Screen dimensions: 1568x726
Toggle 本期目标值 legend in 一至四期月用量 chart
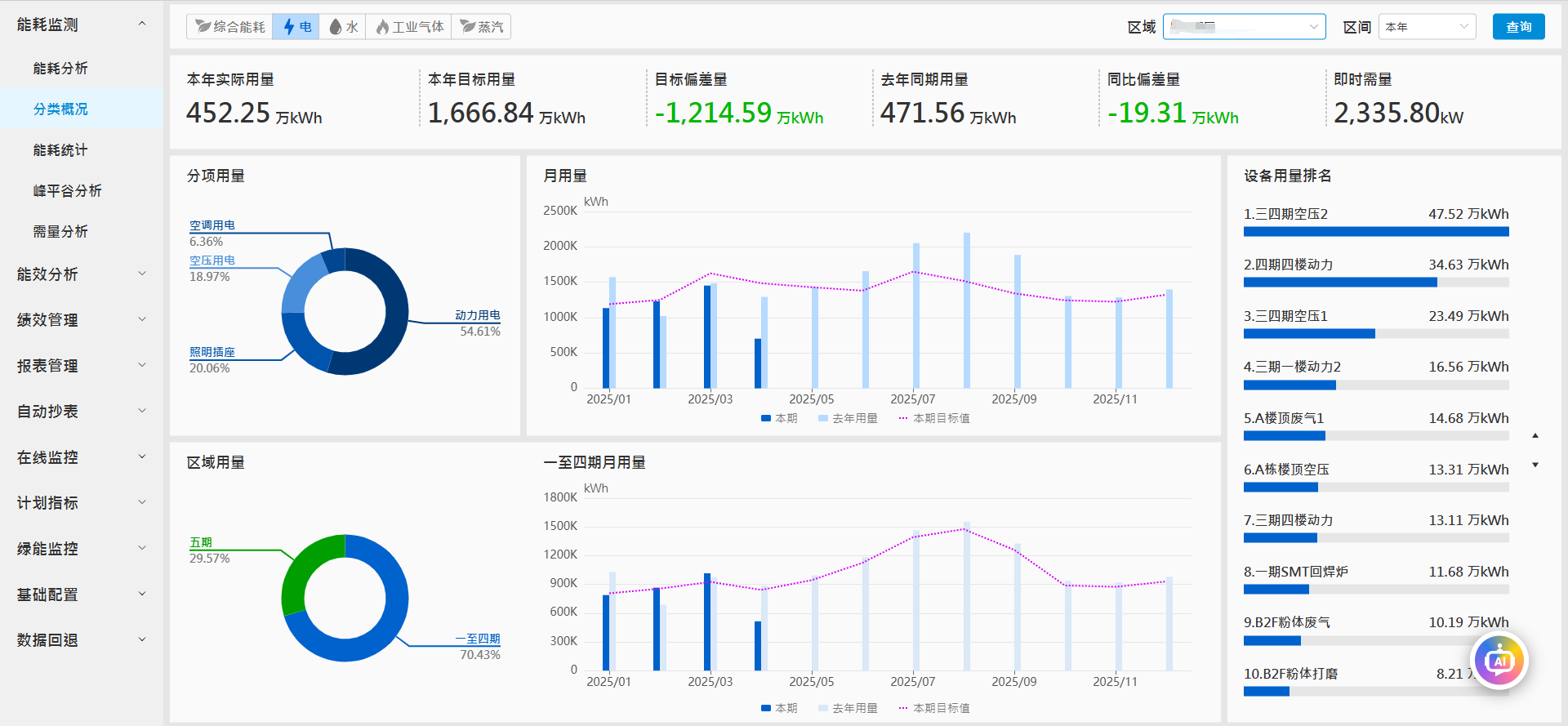[934, 708]
